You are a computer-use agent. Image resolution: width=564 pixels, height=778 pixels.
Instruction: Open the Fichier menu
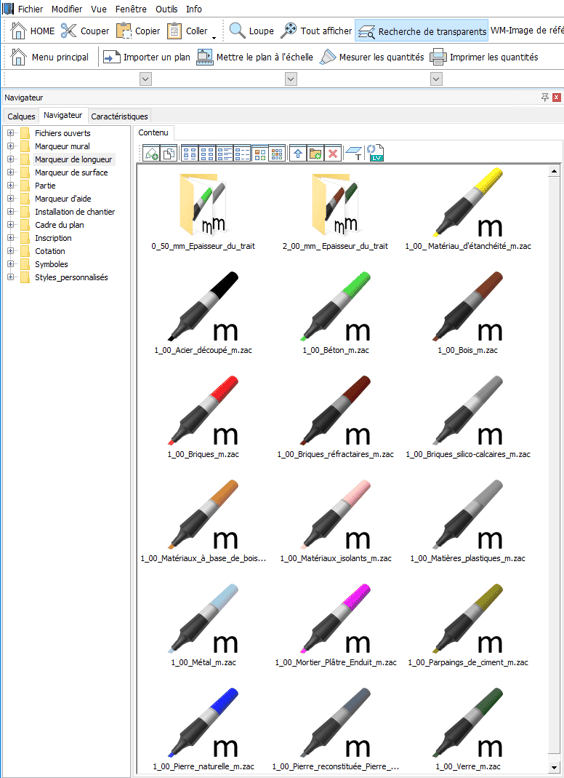point(30,9)
